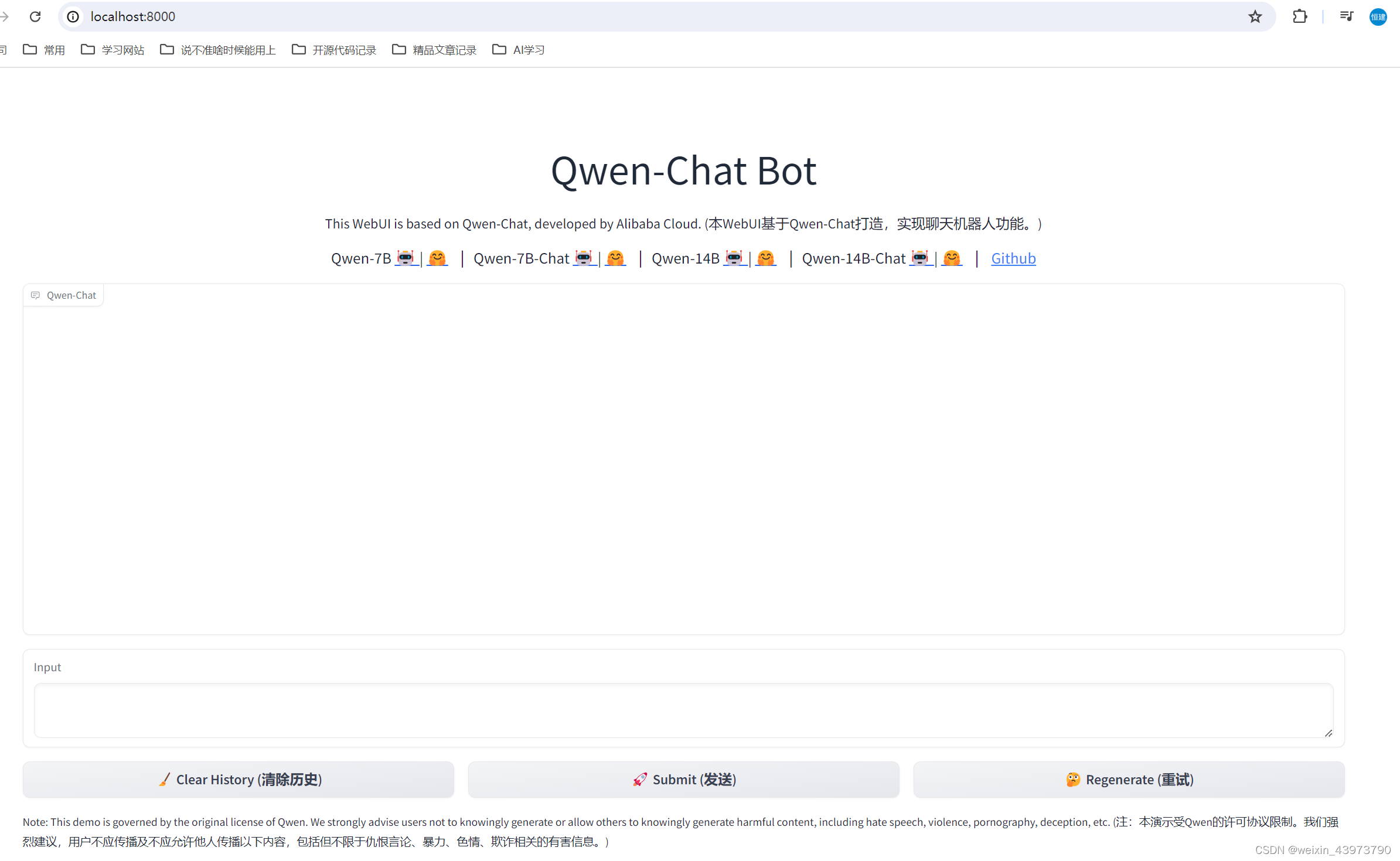Reload the localhost page

point(35,16)
